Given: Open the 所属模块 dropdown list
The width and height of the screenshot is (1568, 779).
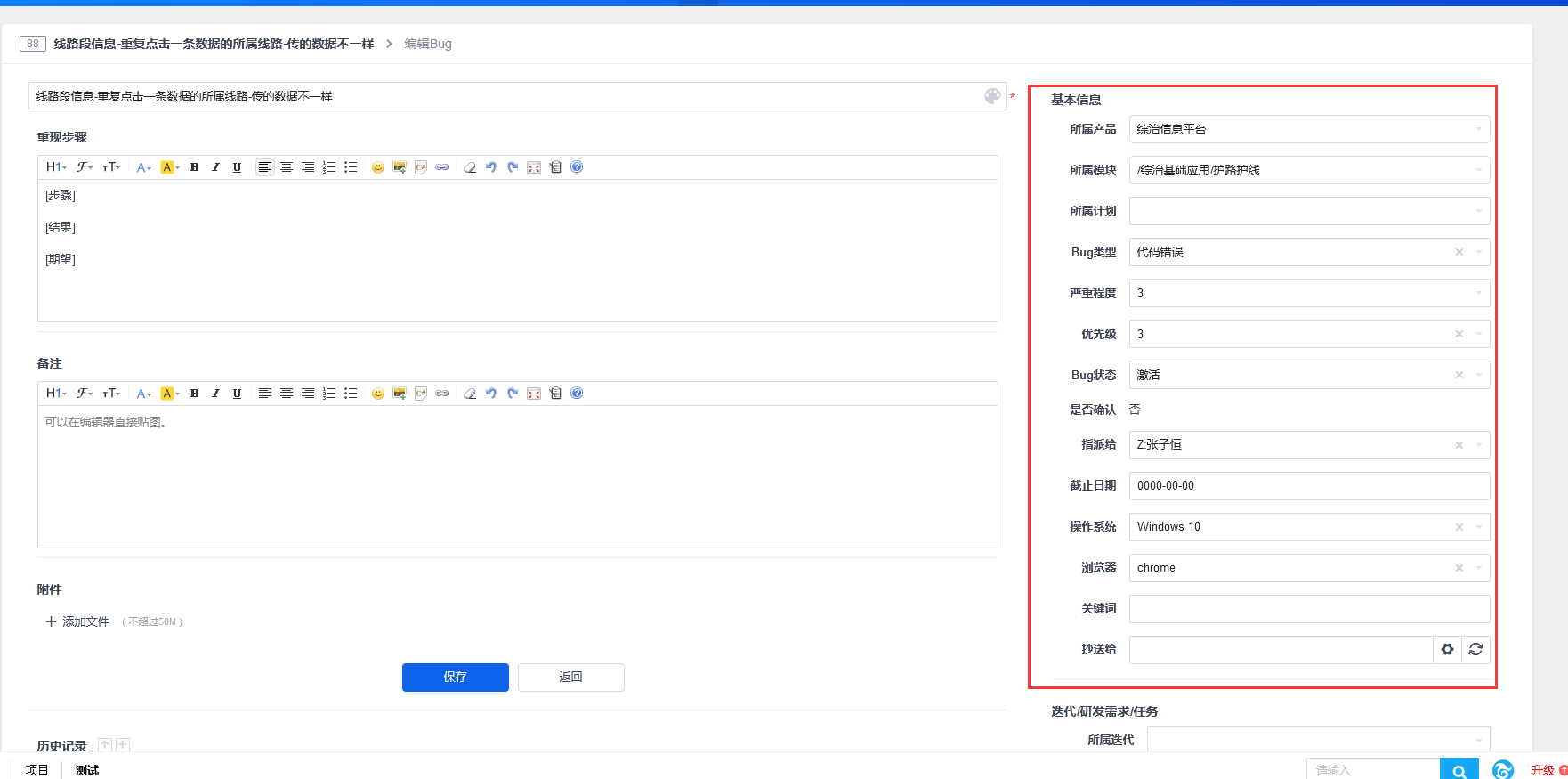Looking at the screenshot, I should coord(1308,170).
